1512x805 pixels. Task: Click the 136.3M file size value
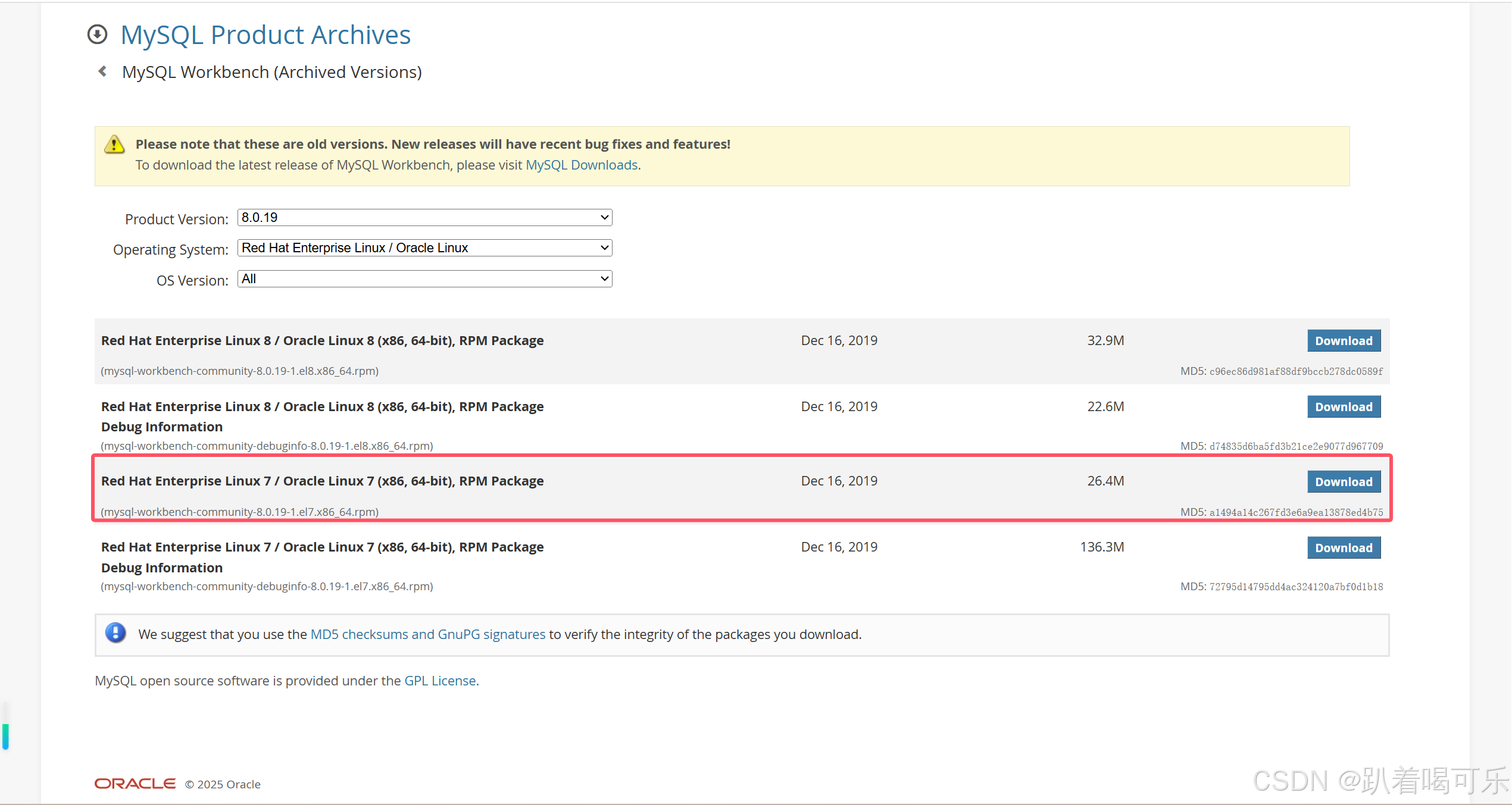1102,547
